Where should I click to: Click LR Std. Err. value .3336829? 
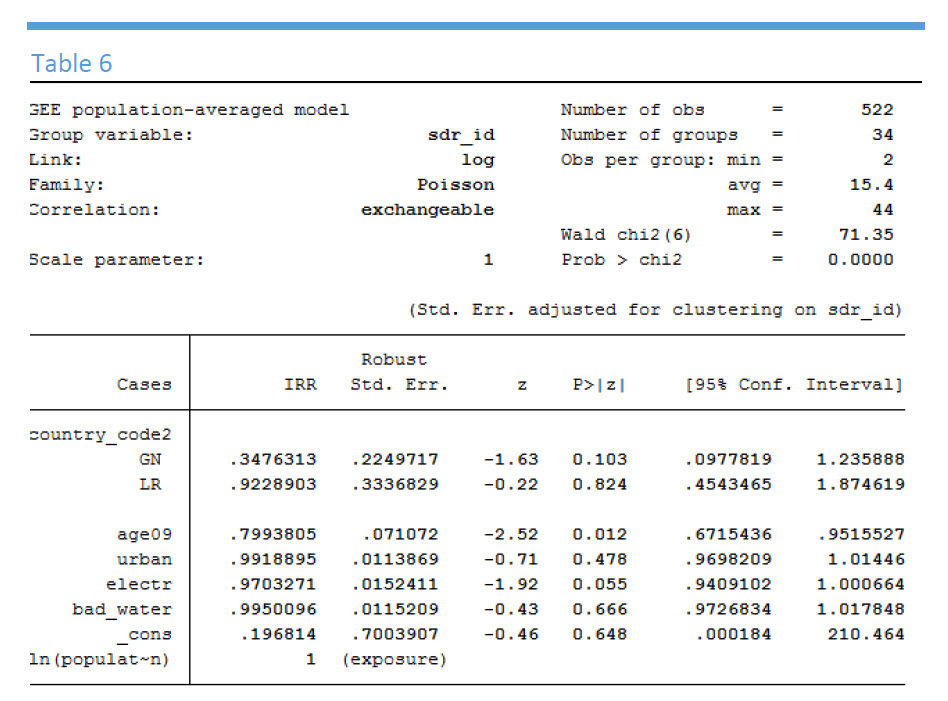[x=395, y=484]
